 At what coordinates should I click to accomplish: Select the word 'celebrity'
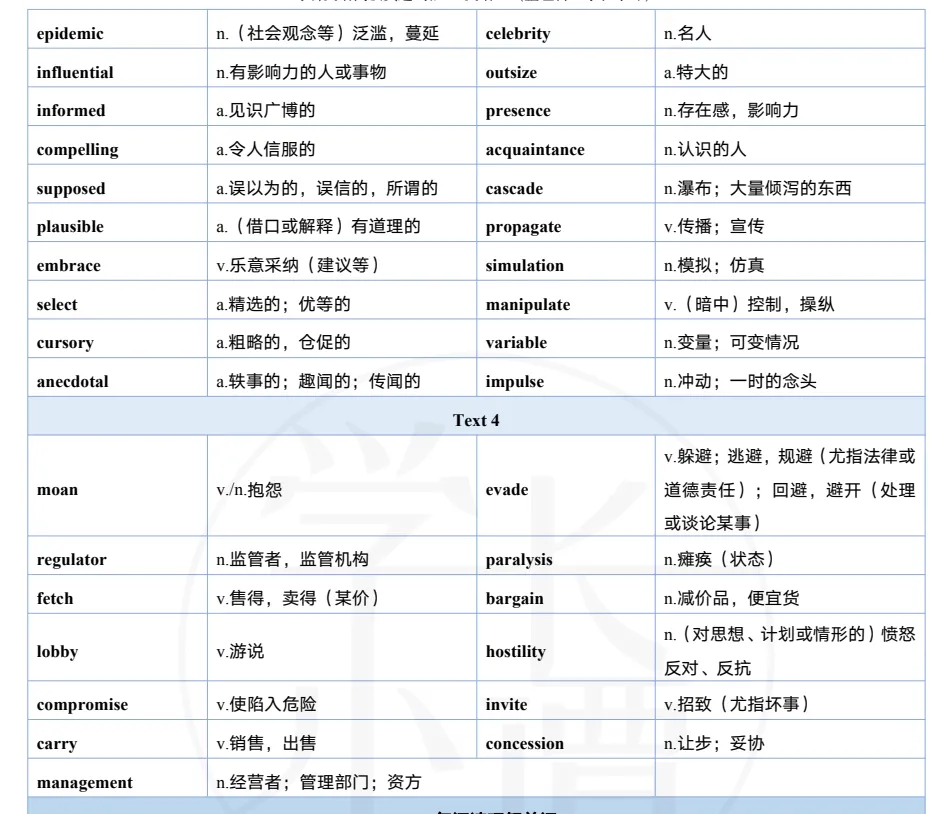pos(518,34)
